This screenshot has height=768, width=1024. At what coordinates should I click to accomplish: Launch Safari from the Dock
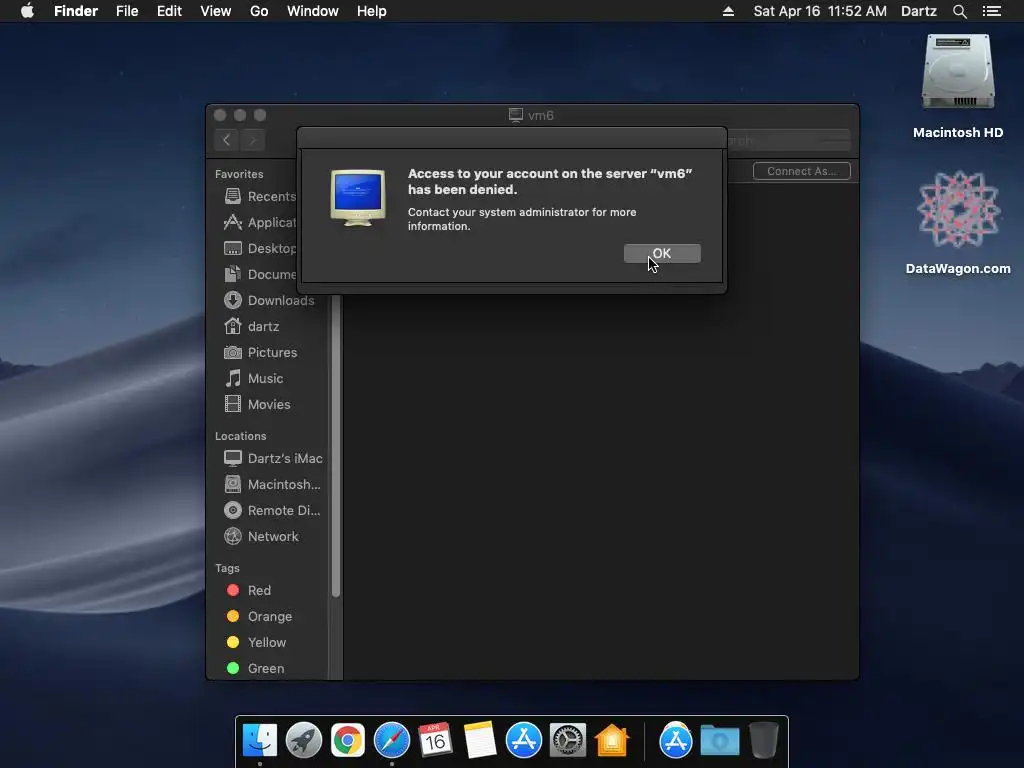pos(392,741)
